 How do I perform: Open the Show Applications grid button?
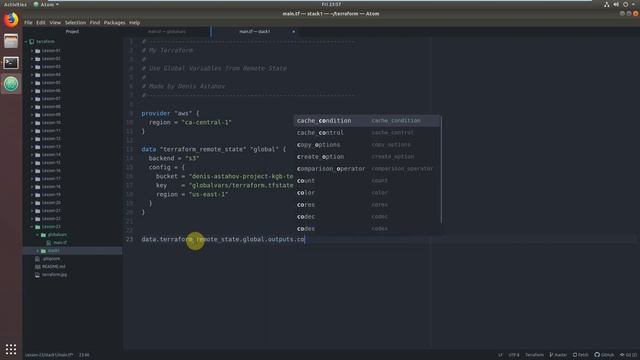11,349
